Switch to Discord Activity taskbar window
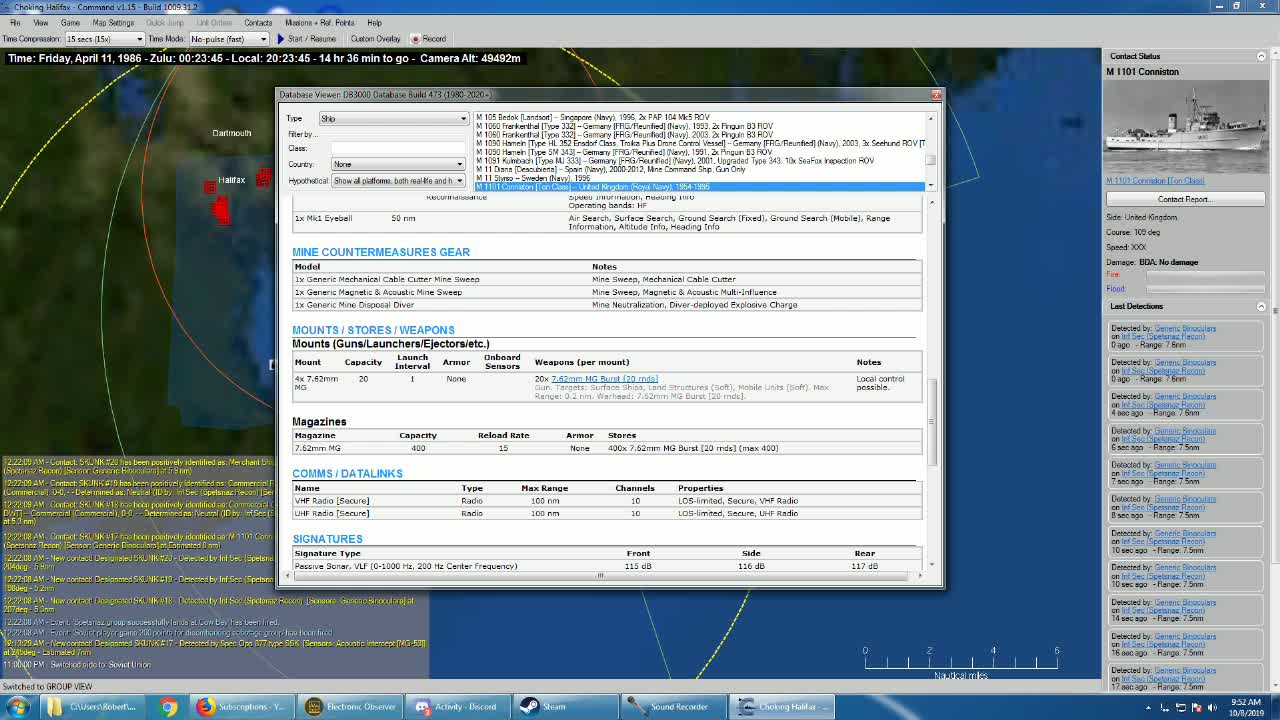The width and height of the screenshot is (1280, 720). click(x=459, y=707)
